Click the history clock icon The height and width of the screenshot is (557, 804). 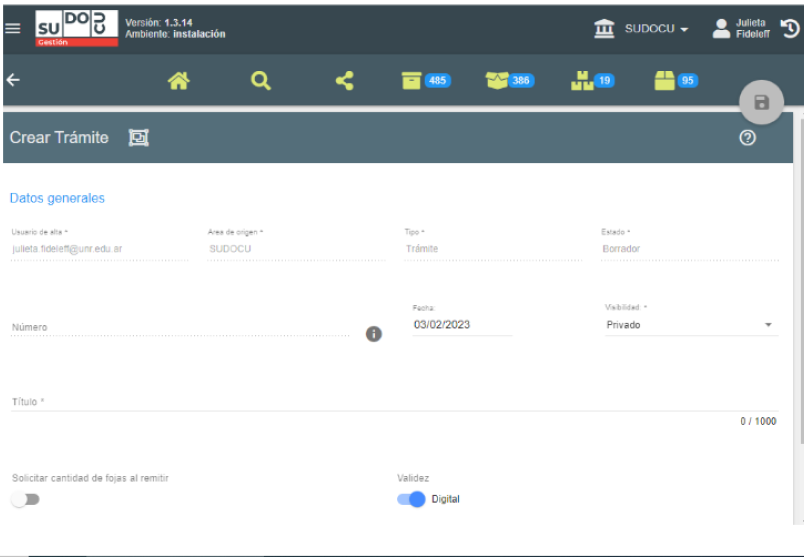click(x=790, y=29)
